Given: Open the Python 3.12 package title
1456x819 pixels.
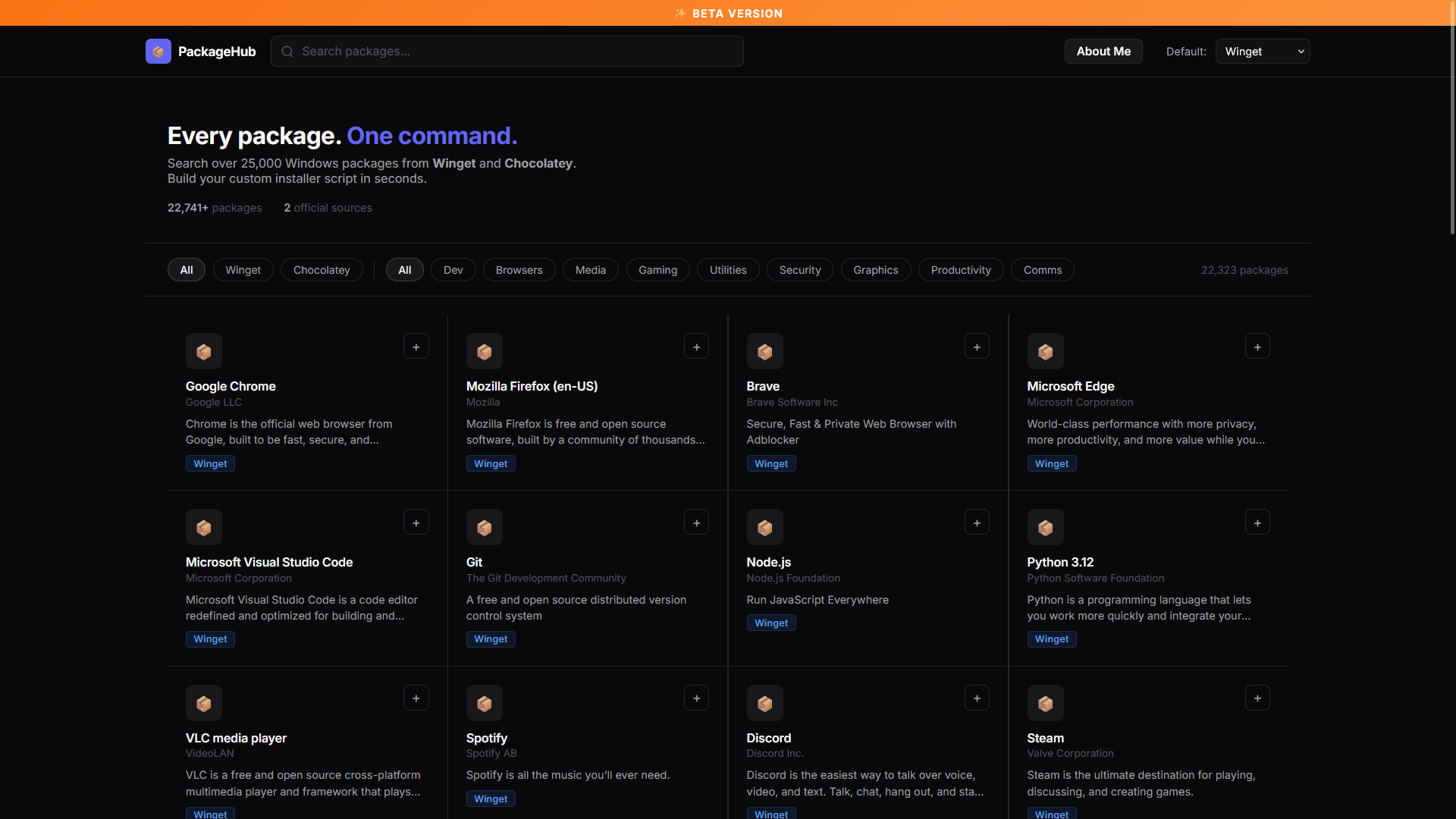Looking at the screenshot, I should 1060,562.
